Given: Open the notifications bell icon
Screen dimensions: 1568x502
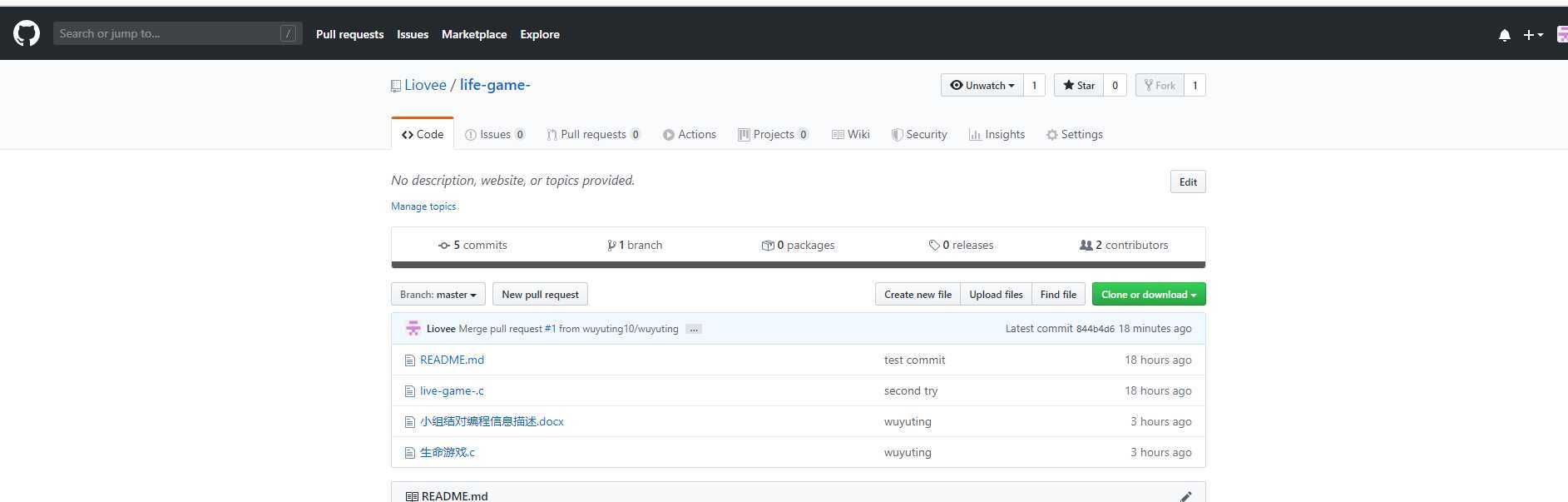Looking at the screenshot, I should click(1504, 35).
